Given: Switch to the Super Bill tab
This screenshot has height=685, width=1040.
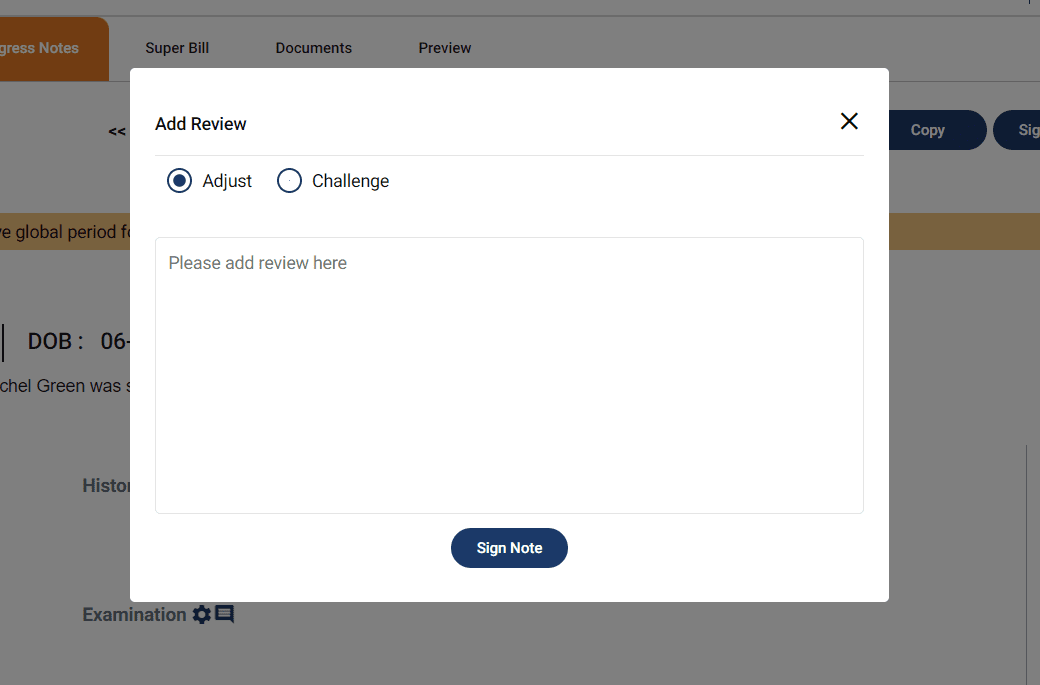Looking at the screenshot, I should [x=177, y=47].
